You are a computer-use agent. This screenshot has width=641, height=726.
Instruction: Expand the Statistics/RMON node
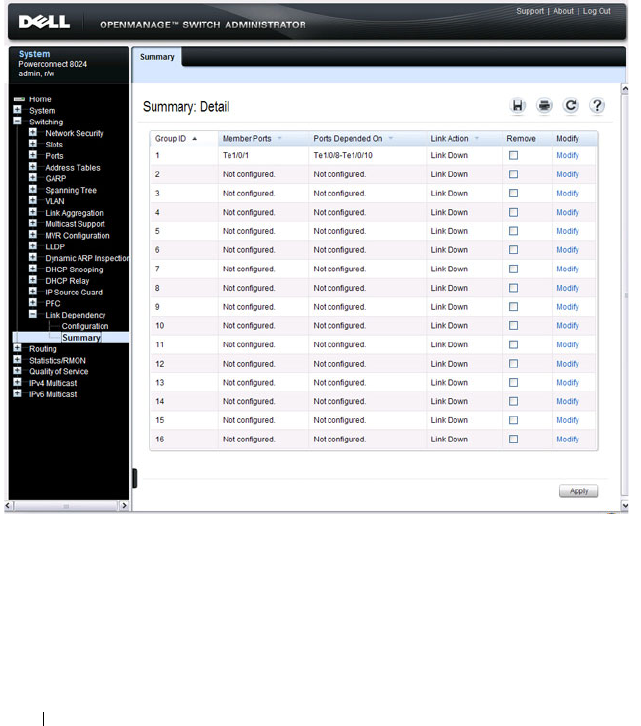pyautogui.click(x=17, y=359)
